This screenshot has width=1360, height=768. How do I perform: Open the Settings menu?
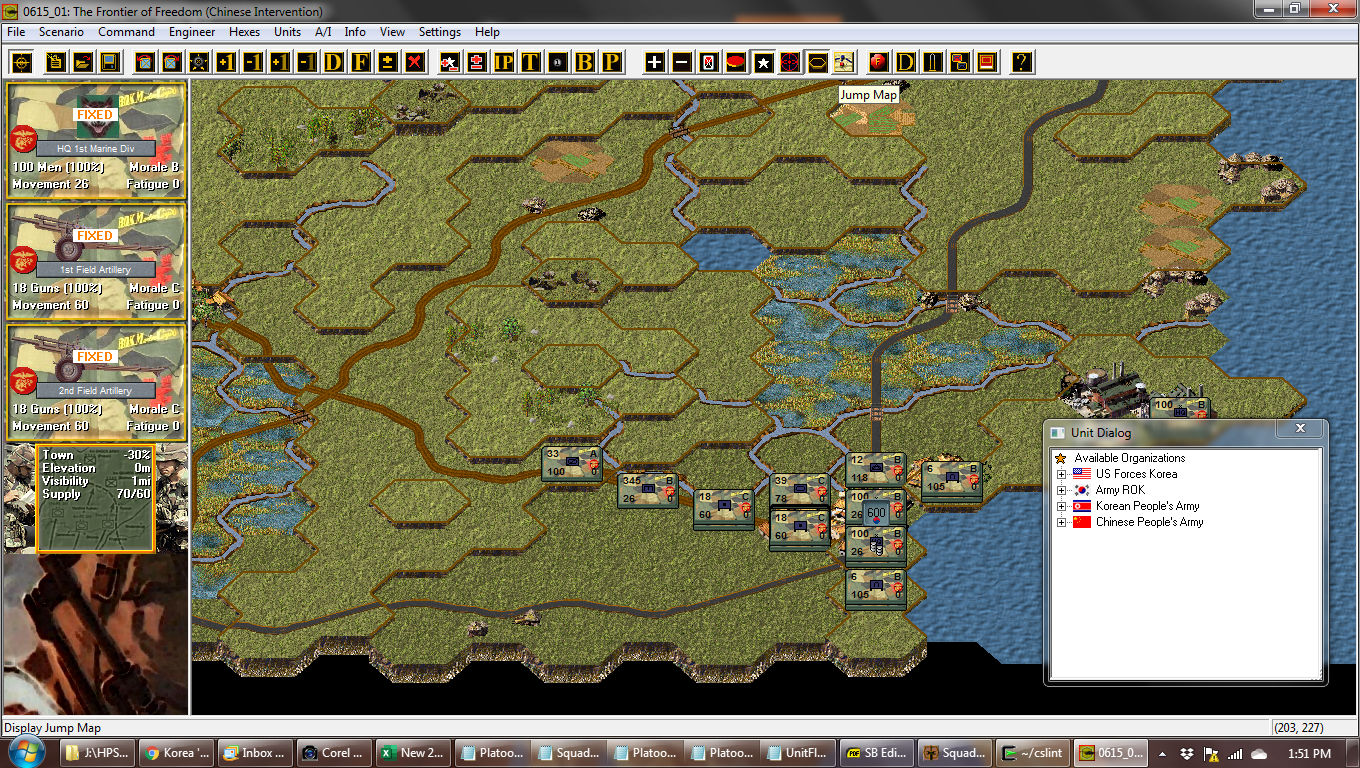440,32
